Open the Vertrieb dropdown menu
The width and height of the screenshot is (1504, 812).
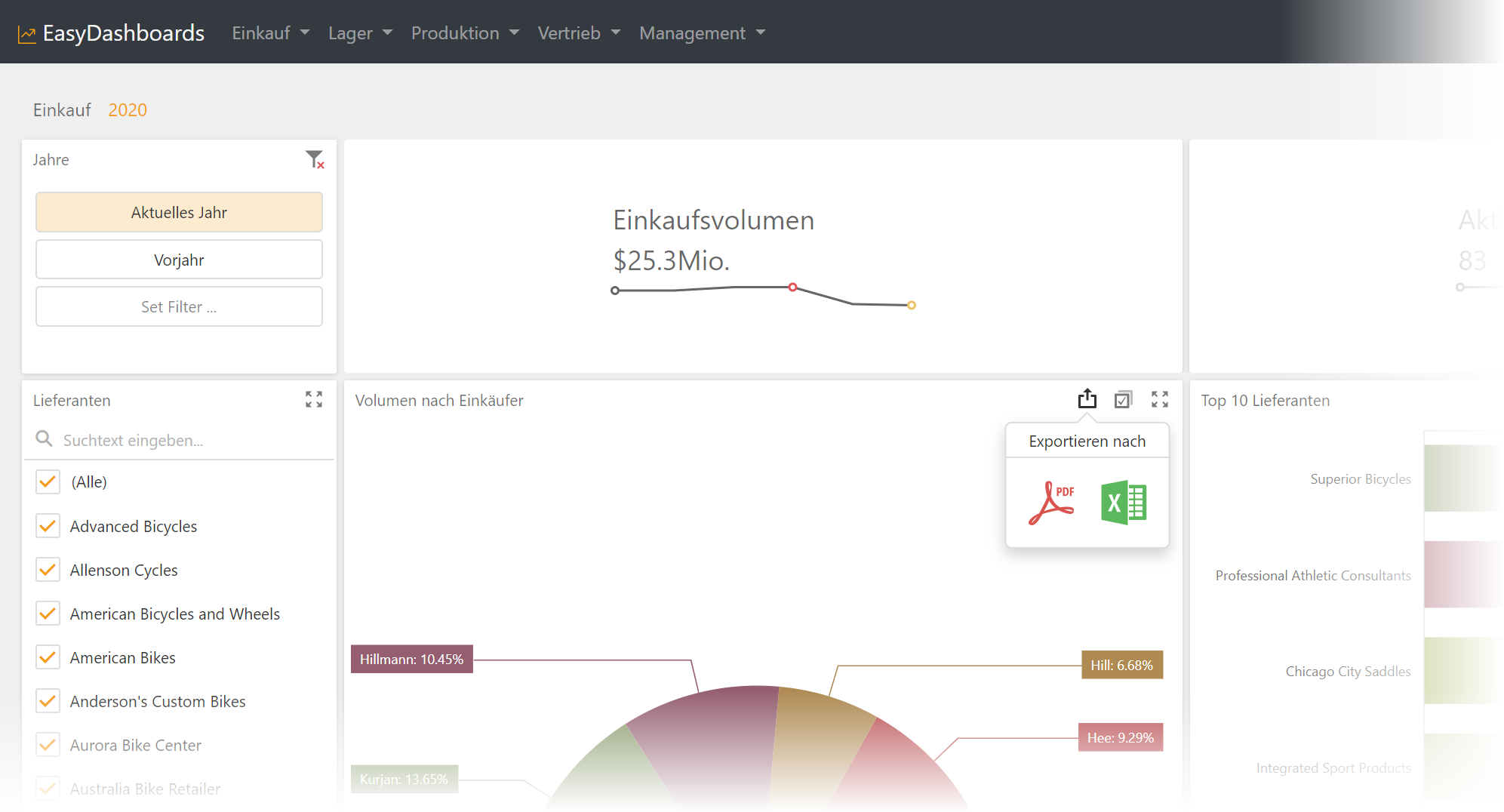(x=579, y=33)
